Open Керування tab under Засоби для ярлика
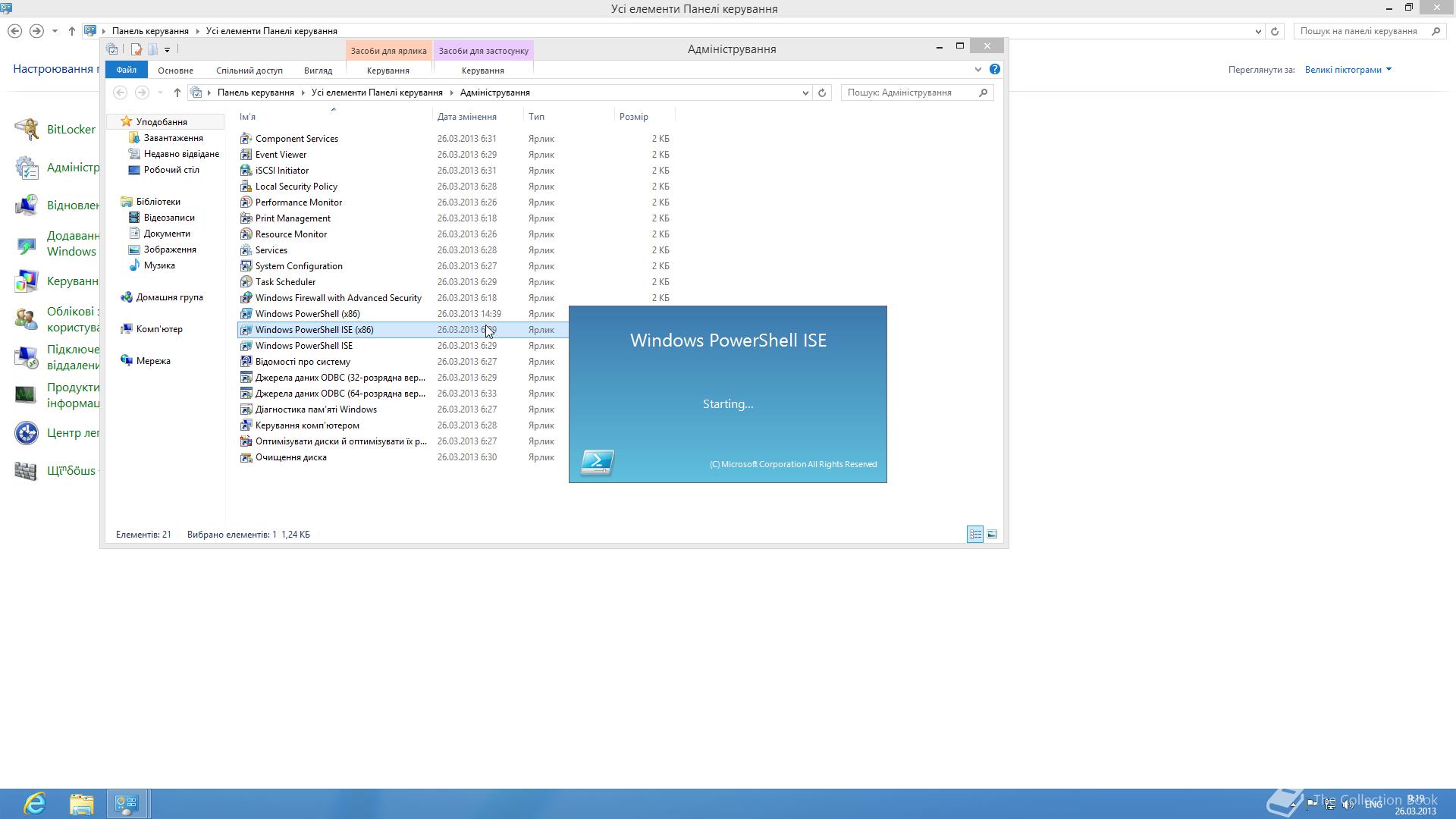Screen dimensions: 1456x819 [388, 71]
